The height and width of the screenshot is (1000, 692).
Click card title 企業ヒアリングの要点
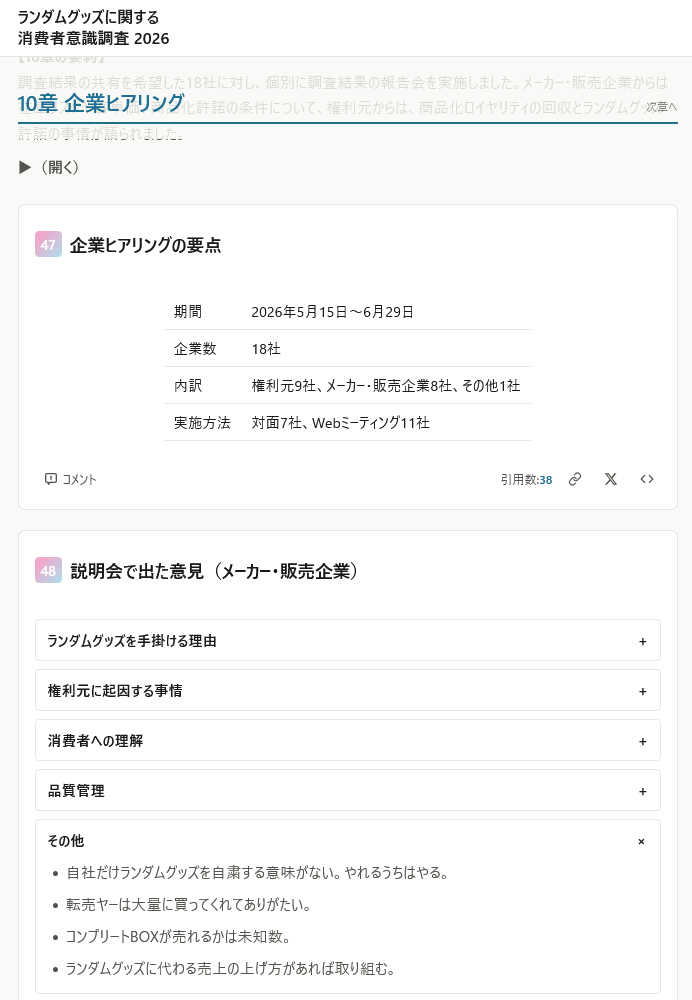point(145,245)
